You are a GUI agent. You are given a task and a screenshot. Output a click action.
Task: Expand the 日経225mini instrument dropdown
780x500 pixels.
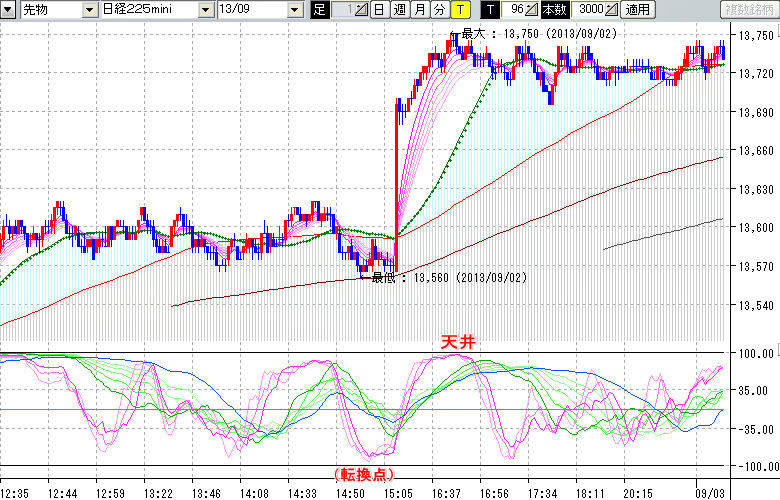click(x=205, y=10)
